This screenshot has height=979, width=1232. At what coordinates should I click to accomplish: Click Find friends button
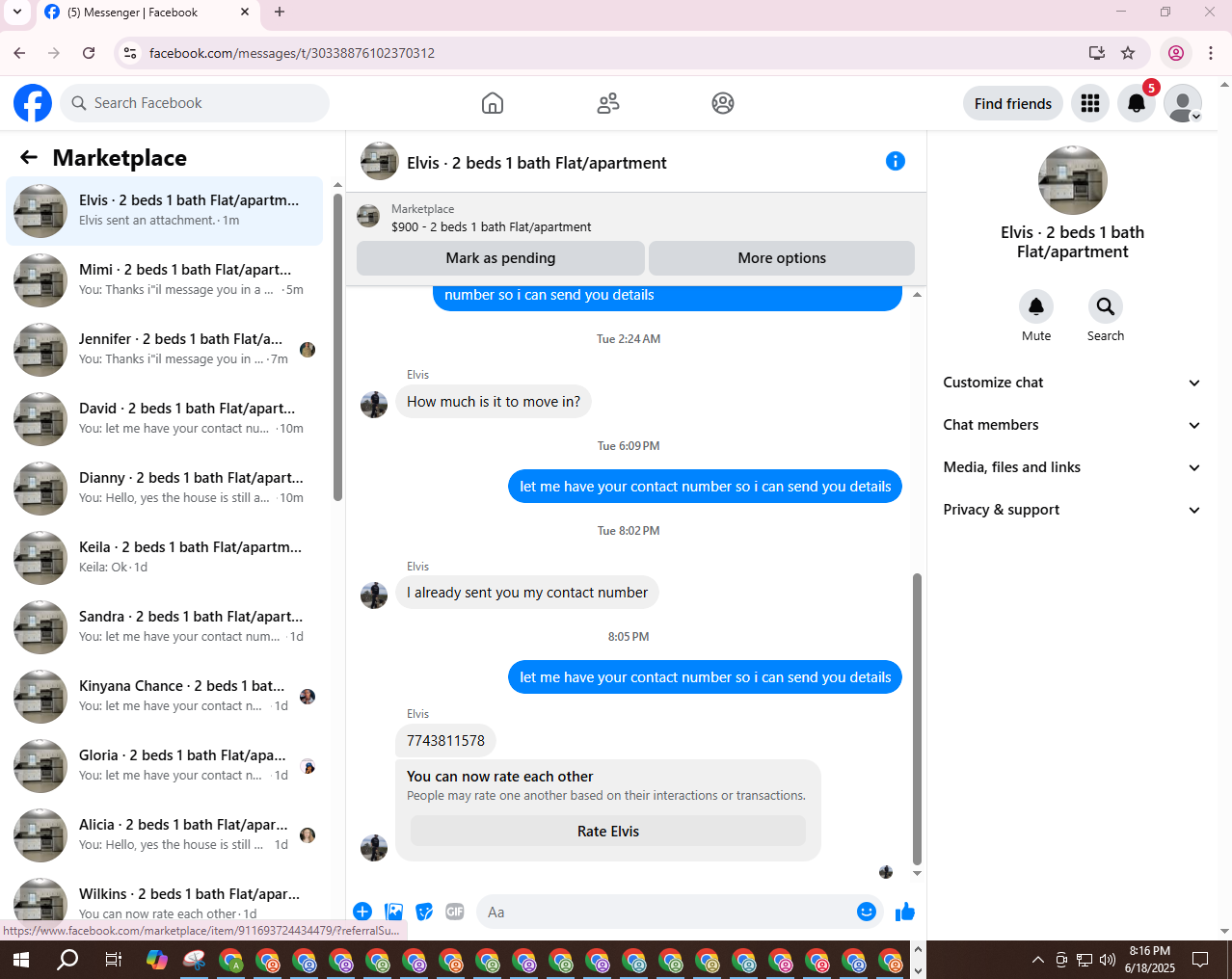1013,103
